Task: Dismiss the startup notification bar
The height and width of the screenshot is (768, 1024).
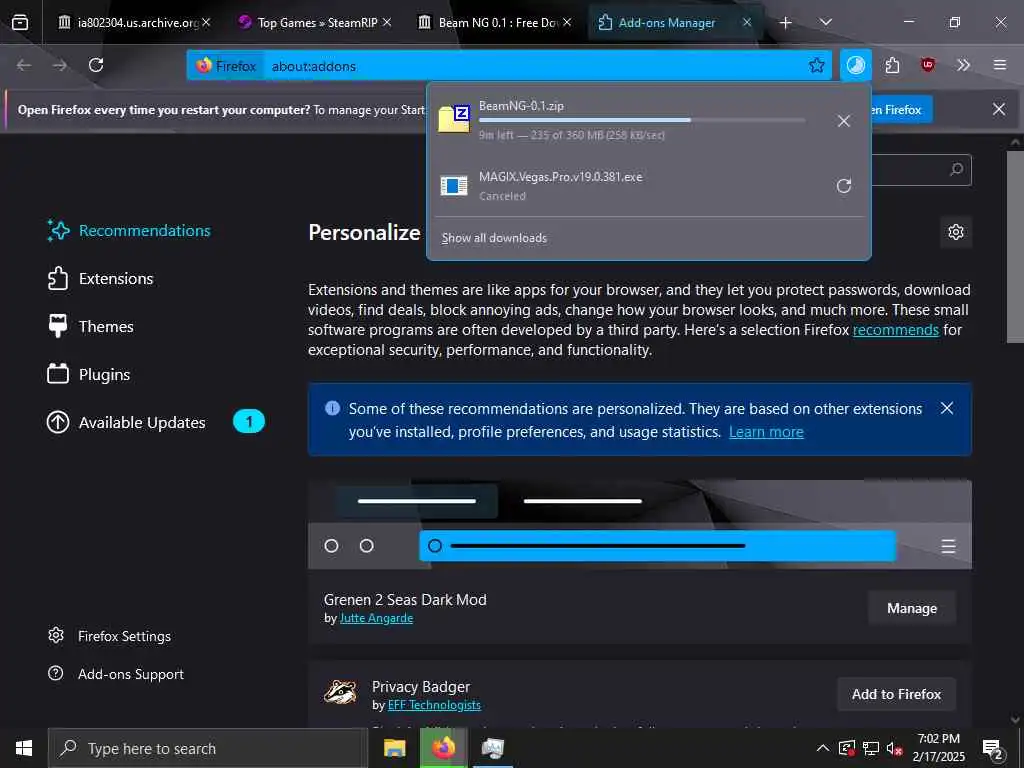Action: (x=999, y=109)
